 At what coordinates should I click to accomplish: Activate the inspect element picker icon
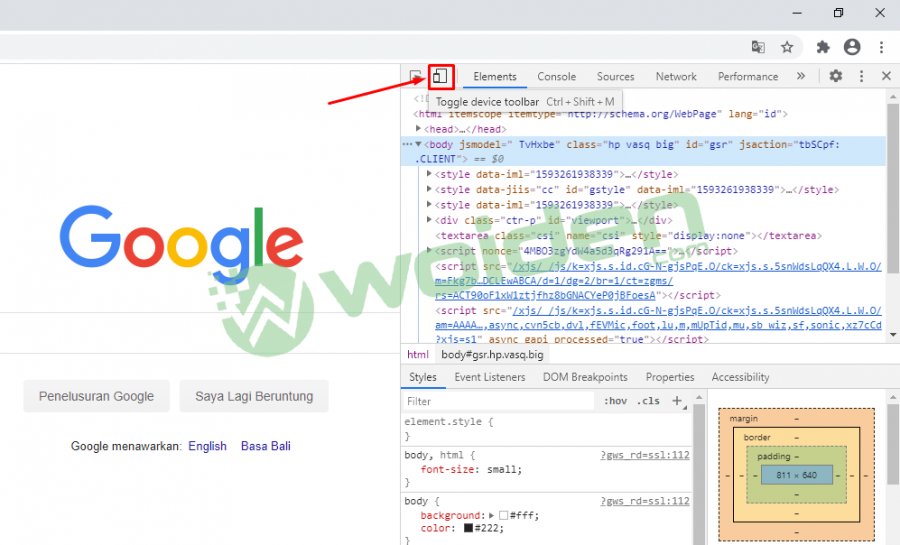pyautogui.click(x=416, y=76)
